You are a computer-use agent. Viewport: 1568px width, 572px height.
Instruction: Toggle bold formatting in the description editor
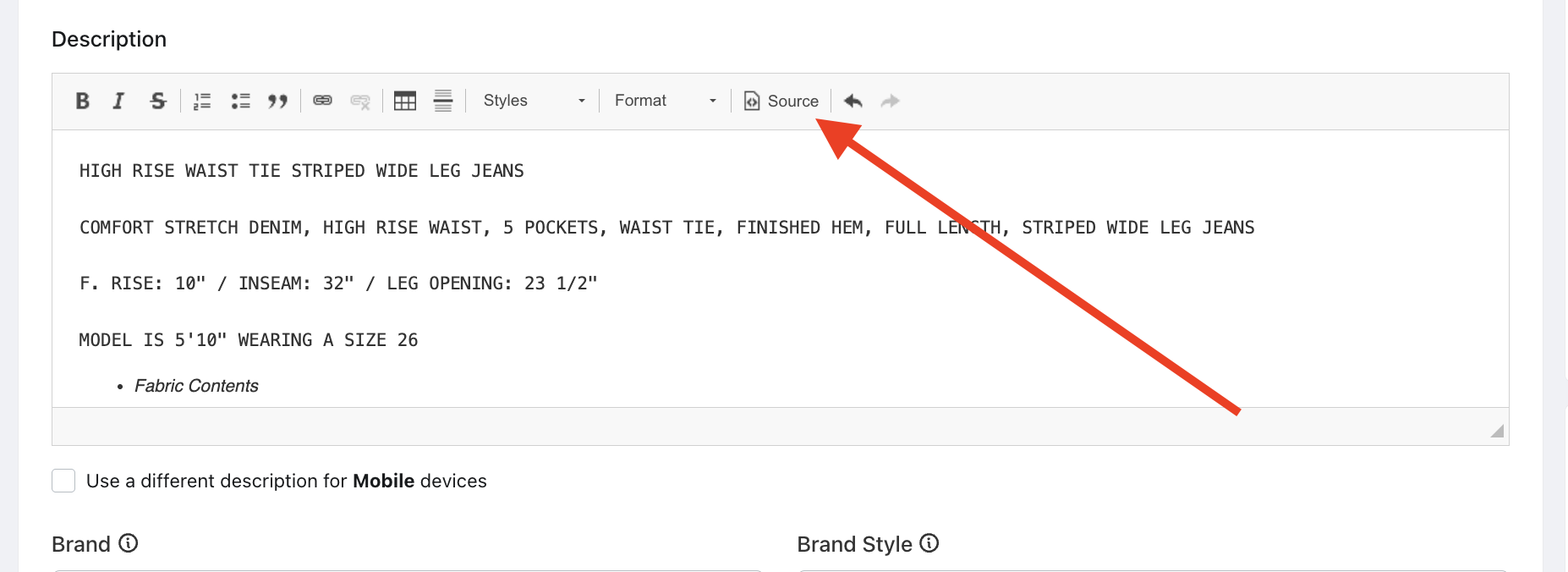click(x=82, y=101)
